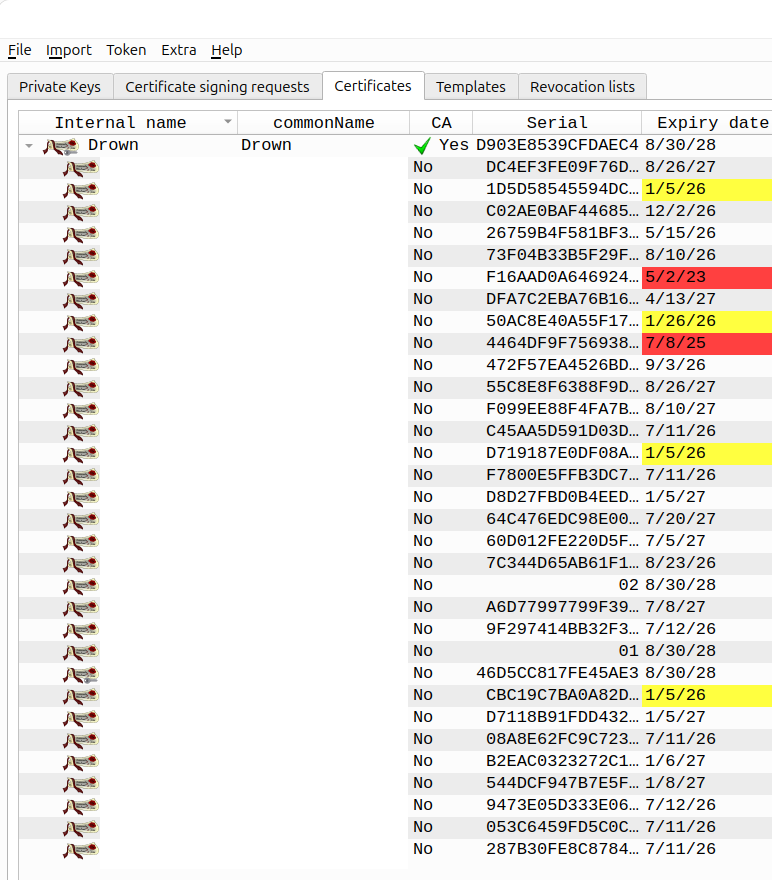This screenshot has height=880, width=772.
Task: Select certificate icon for serial DFA7C2EBA76B16
Action: pos(81,300)
